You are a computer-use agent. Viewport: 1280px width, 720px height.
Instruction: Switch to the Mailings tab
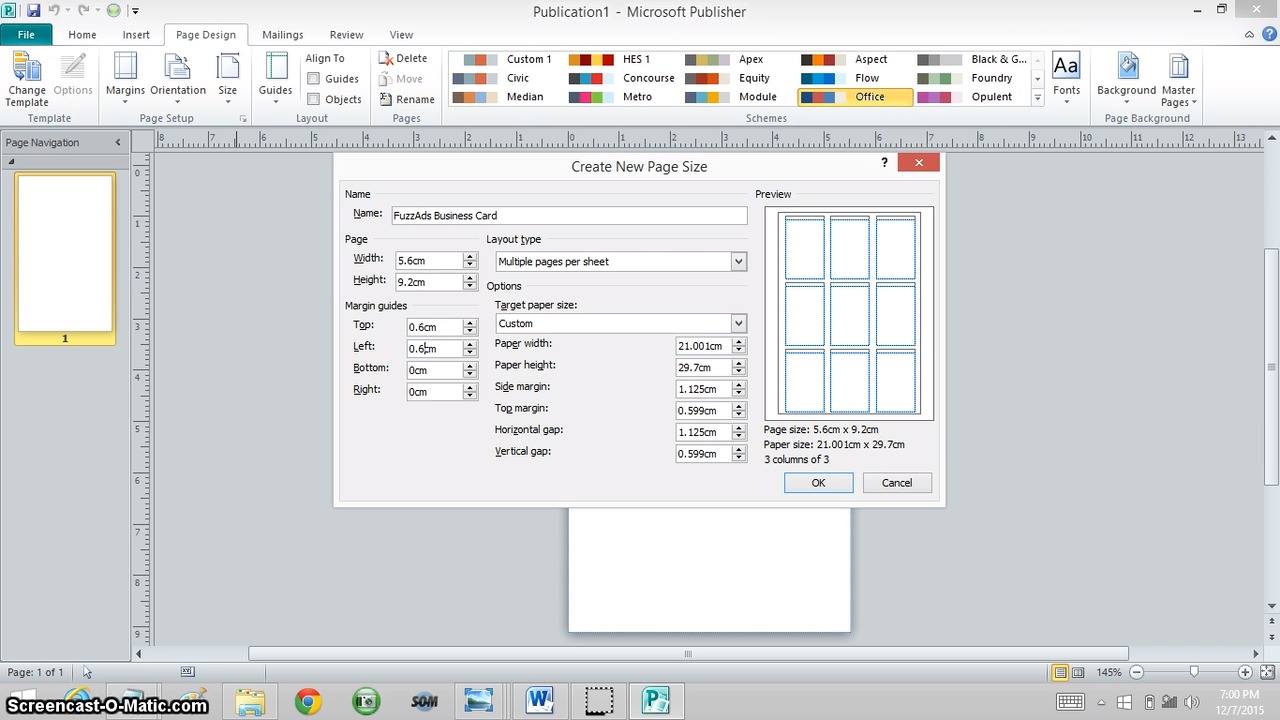point(283,35)
